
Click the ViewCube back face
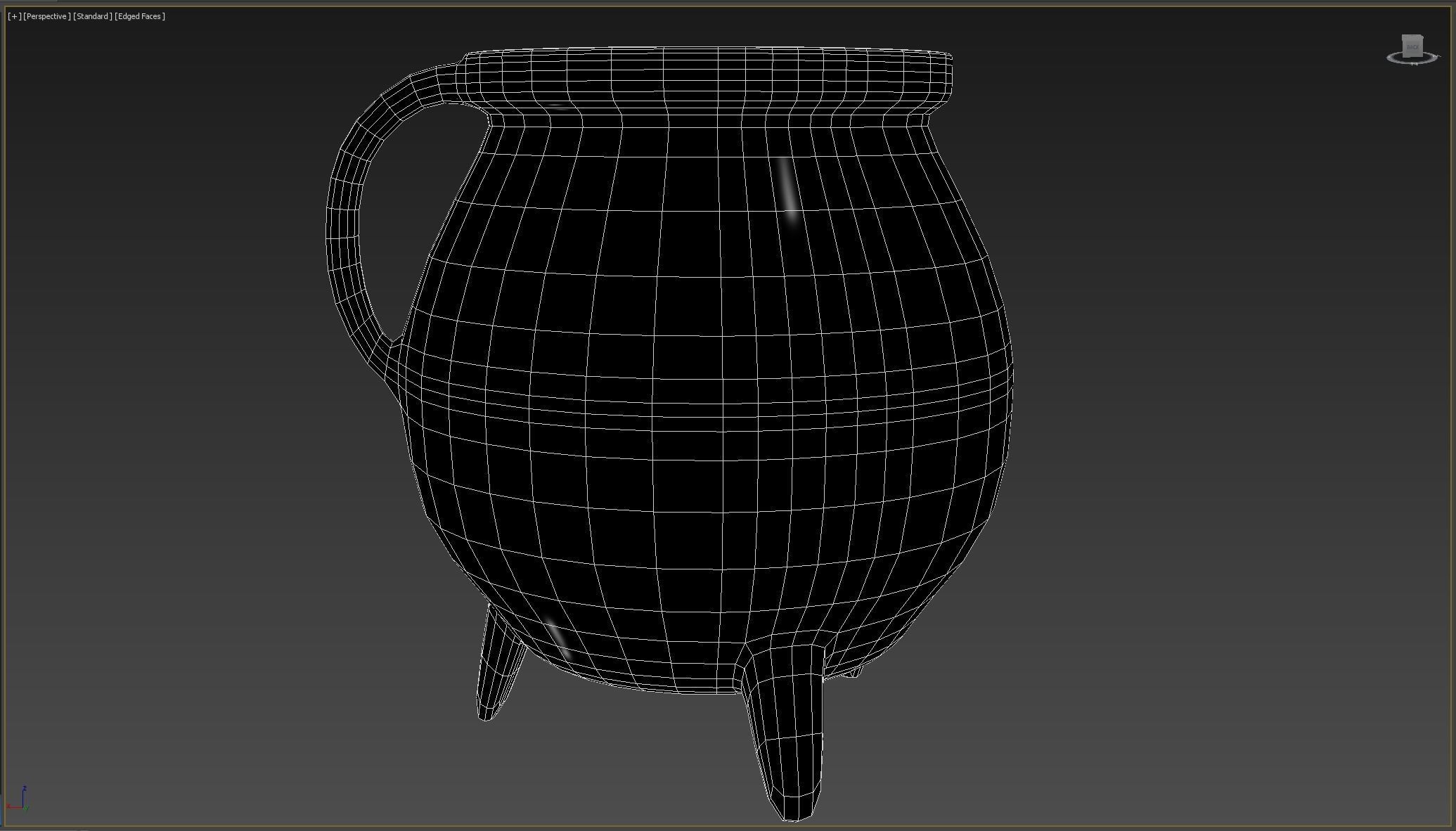coord(1412,46)
